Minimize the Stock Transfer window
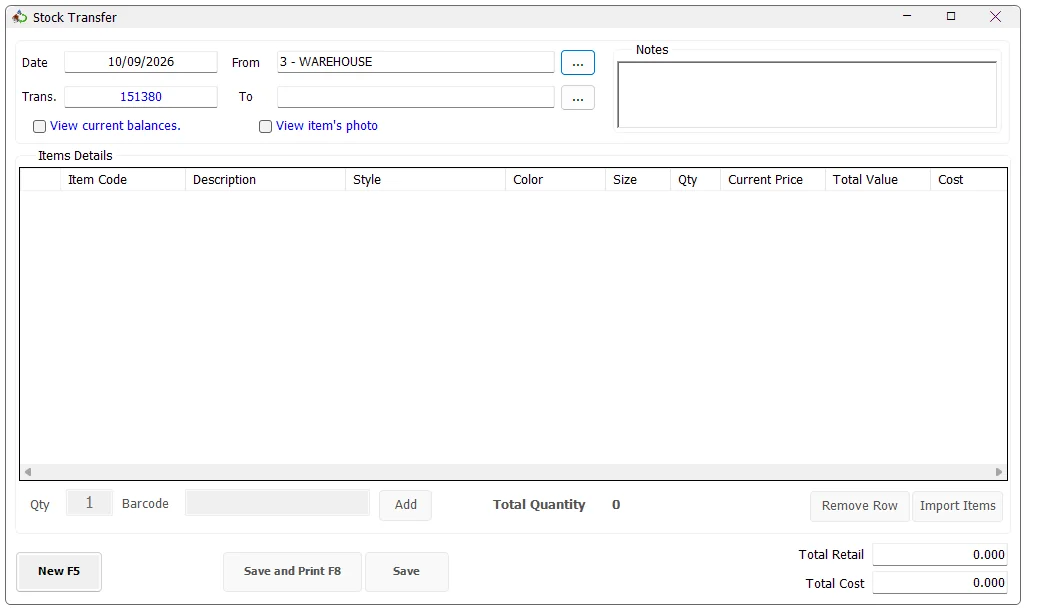The image size is (1037, 616). pos(907,17)
